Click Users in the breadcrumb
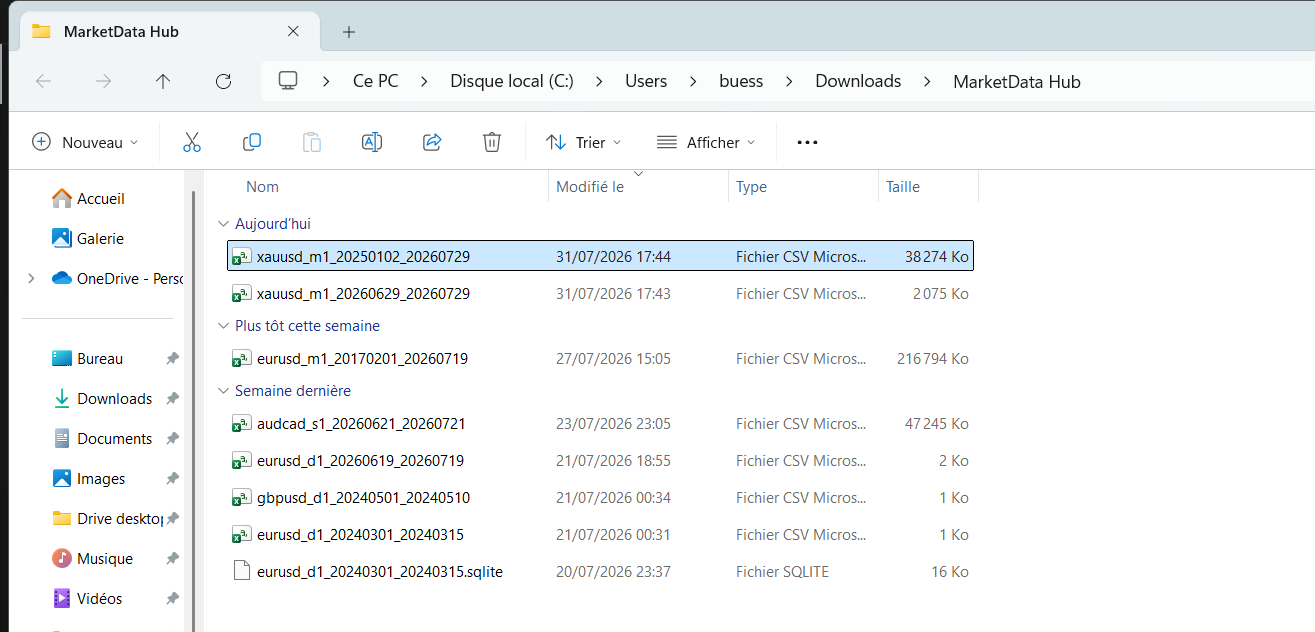The image size is (1315, 632). [646, 81]
